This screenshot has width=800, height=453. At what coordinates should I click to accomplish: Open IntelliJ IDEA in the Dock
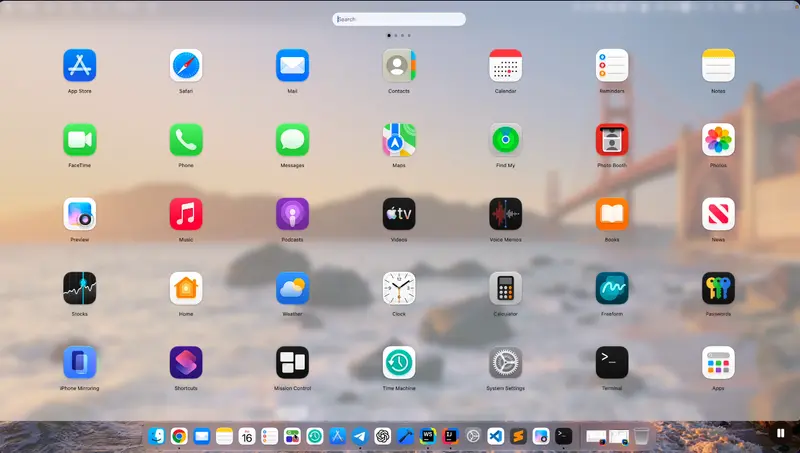(450, 436)
